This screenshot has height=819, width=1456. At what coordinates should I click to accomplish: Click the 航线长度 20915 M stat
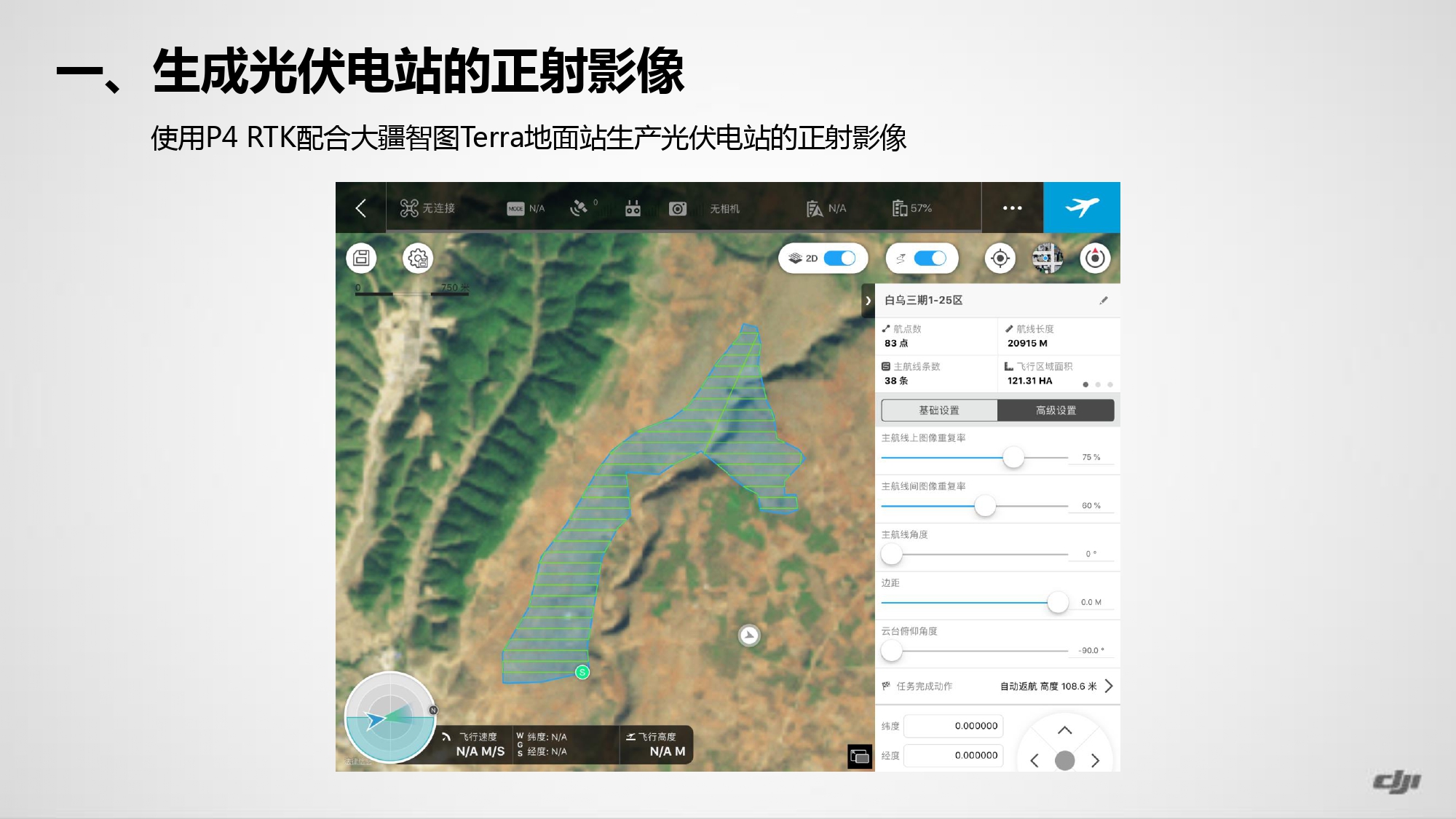[1059, 336]
